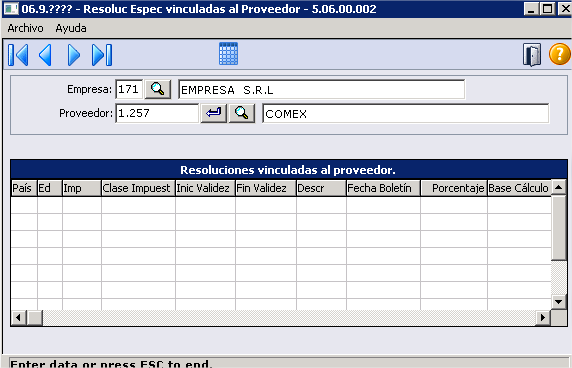572x368 pixels.
Task: Click the COMEX provider name field
Action: coord(405,114)
